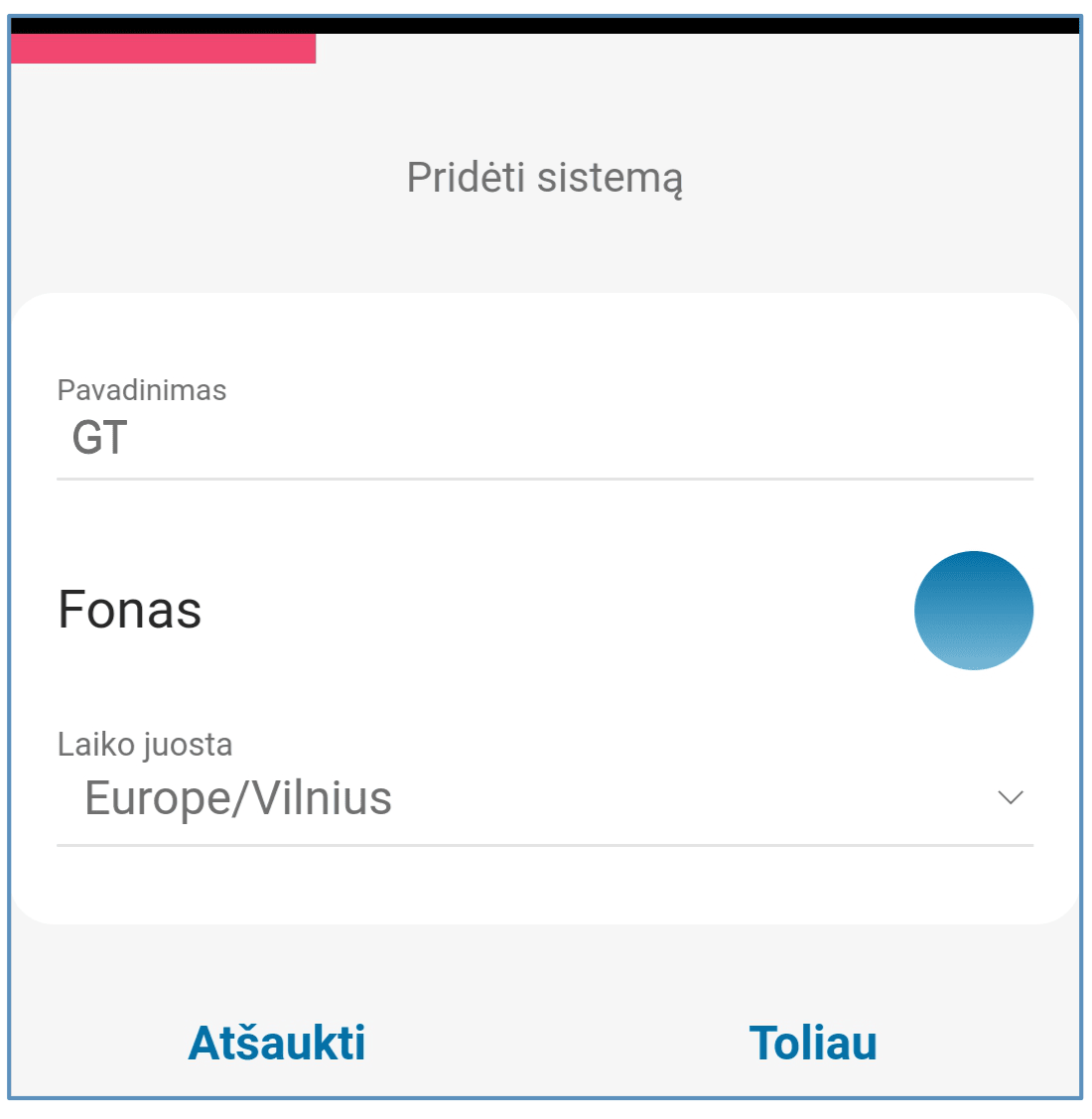Click the underline below Europe/Vilnius
1092x1119 pixels.
[x=544, y=845]
